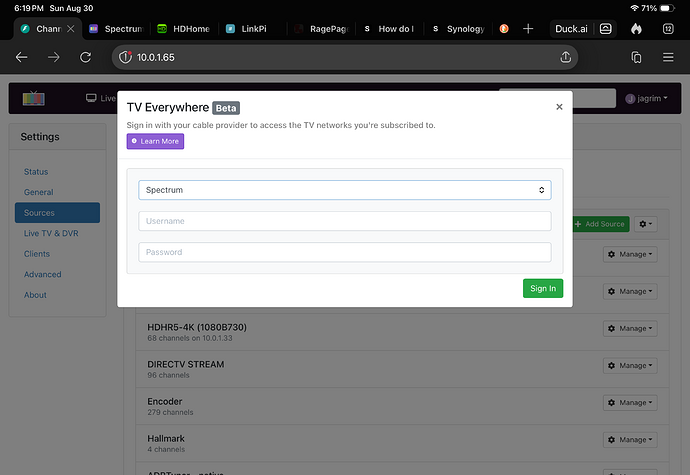Open Status in Settings sidebar
The height and width of the screenshot is (475, 690).
[x=36, y=172]
